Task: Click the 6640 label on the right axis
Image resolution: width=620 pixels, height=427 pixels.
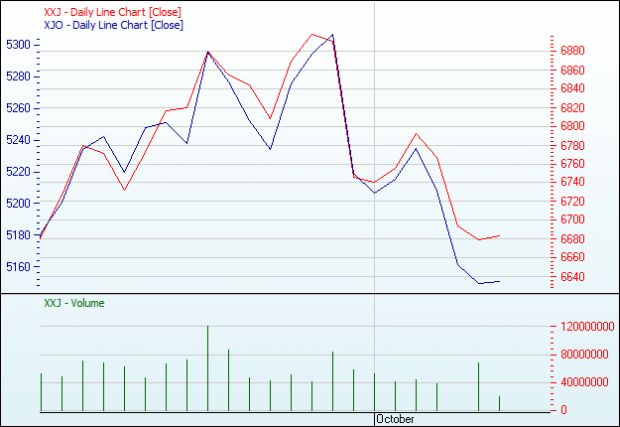Action: coord(573,277)
